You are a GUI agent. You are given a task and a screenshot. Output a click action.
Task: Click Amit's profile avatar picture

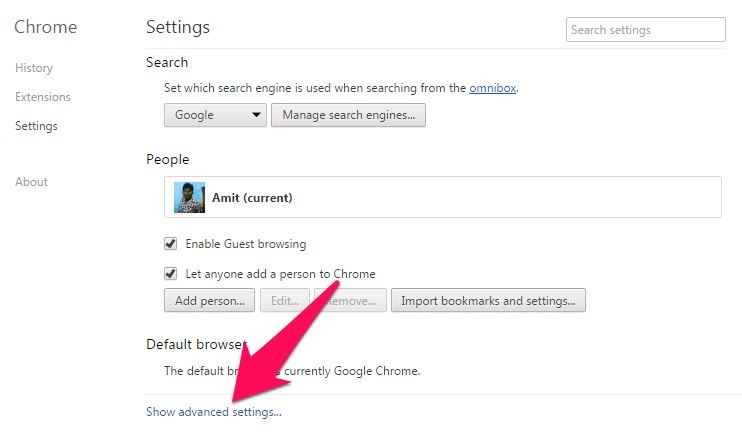point(189,197)
